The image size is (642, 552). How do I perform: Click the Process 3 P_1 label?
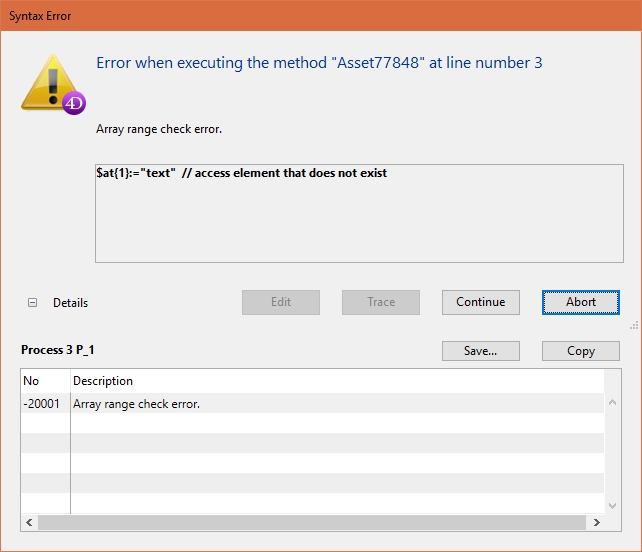click(58, 350)
